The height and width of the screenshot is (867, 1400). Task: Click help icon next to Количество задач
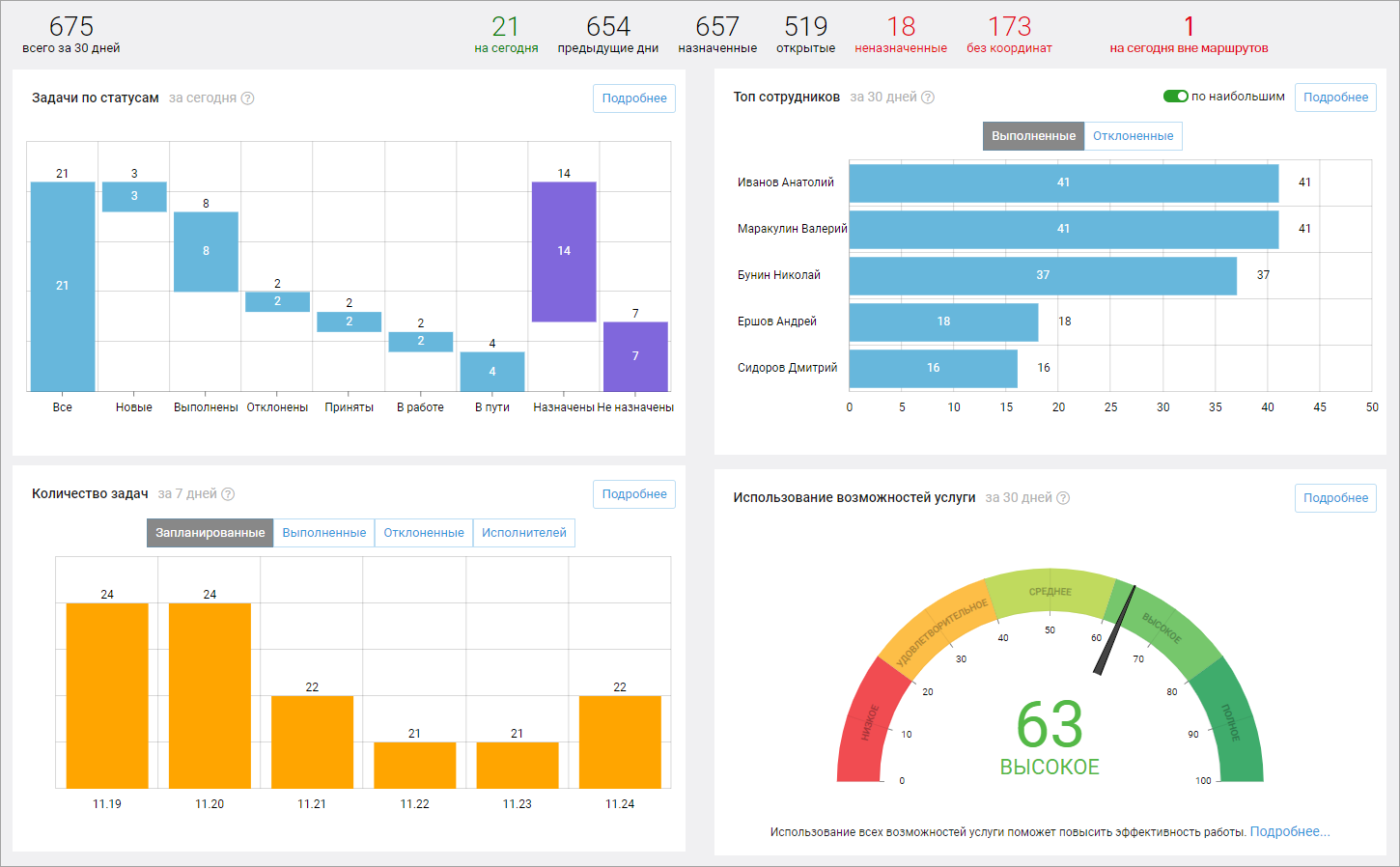228,494
